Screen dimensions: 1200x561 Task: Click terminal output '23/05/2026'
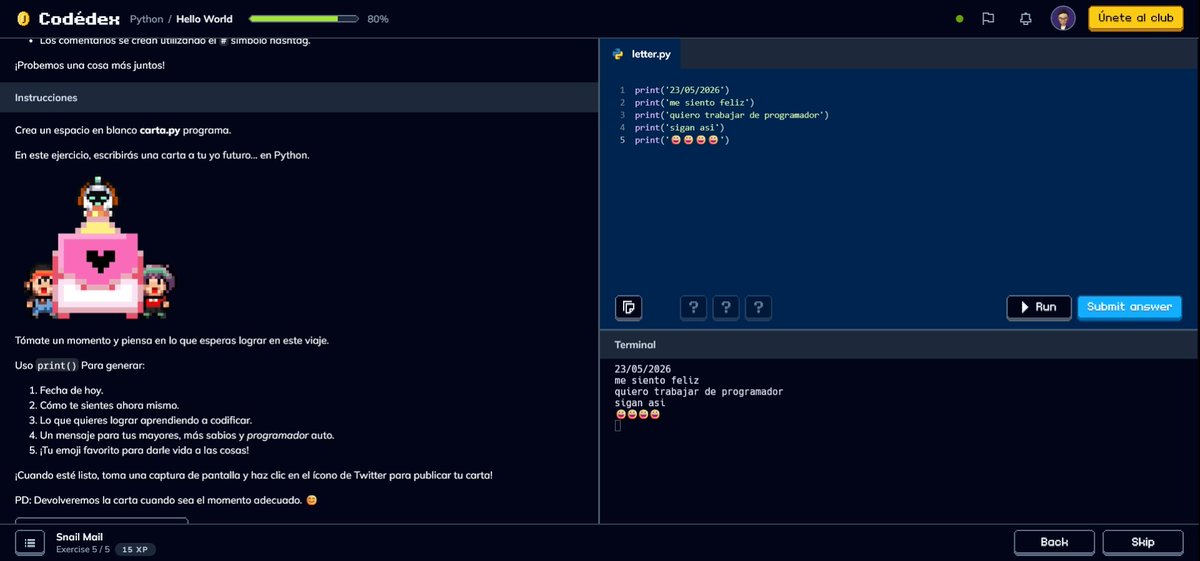click(643, 369)
